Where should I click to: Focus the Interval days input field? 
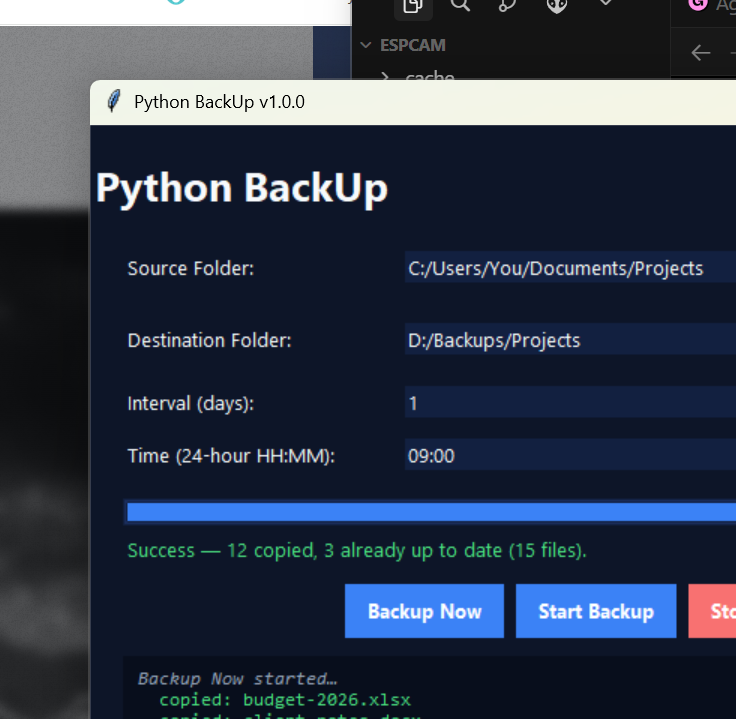click(x=570, y=402)
